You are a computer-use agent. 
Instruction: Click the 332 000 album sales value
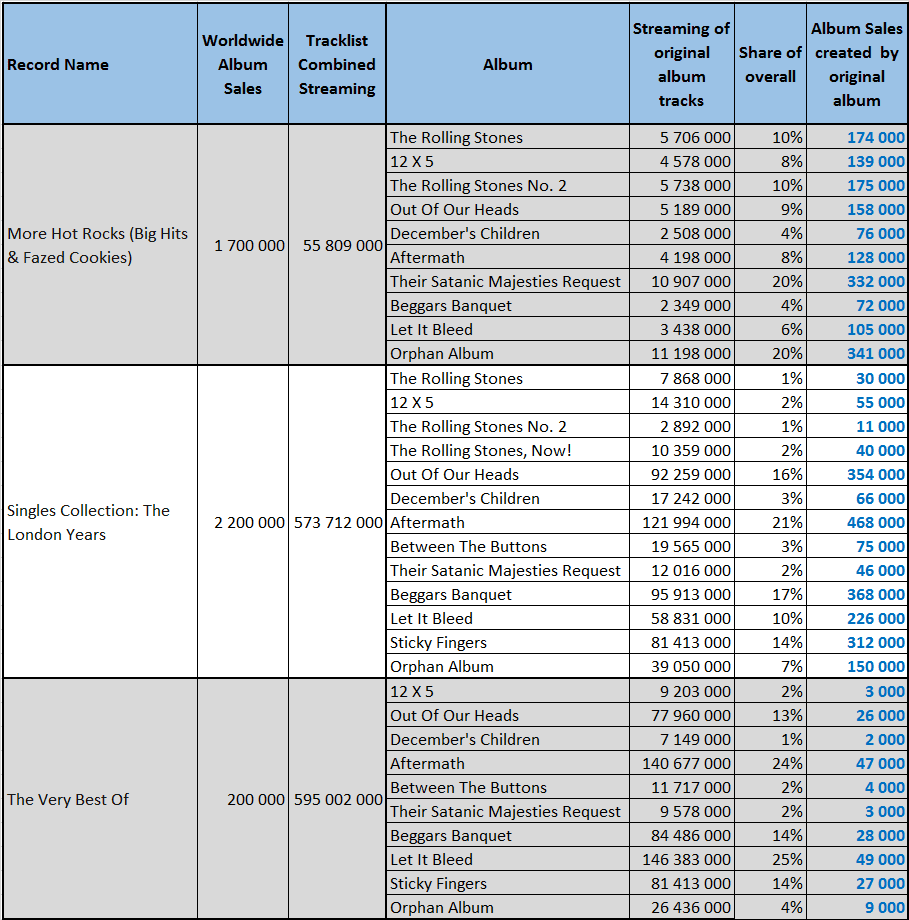876,282
